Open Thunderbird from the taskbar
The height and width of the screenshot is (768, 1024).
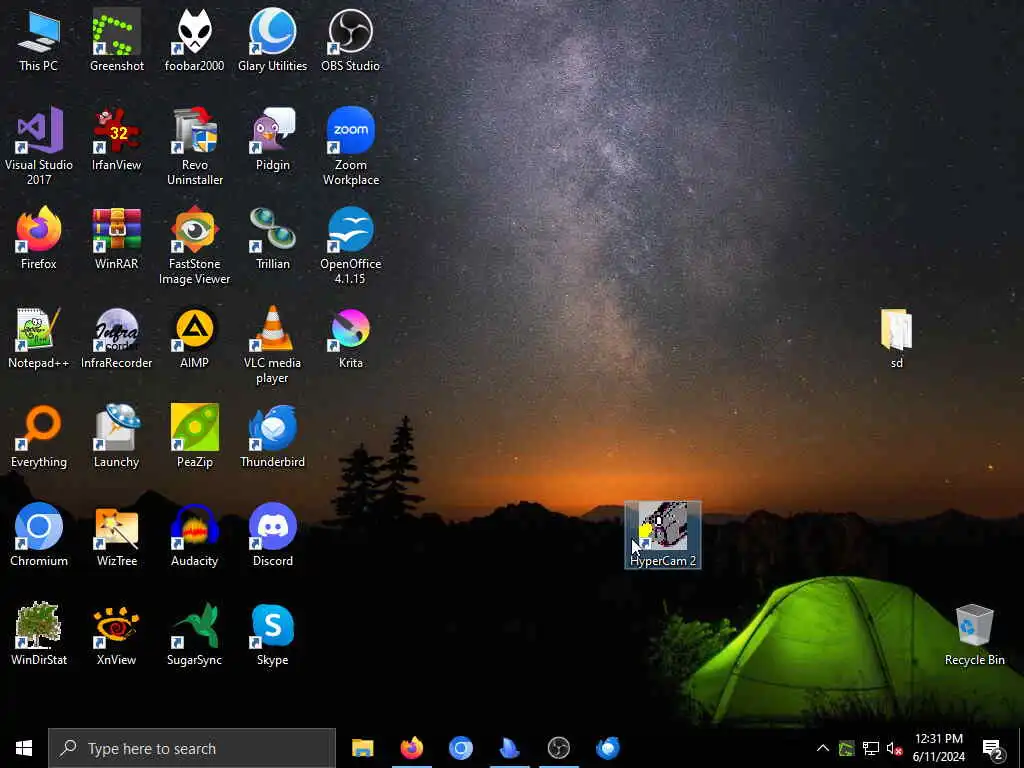point(607,748)
